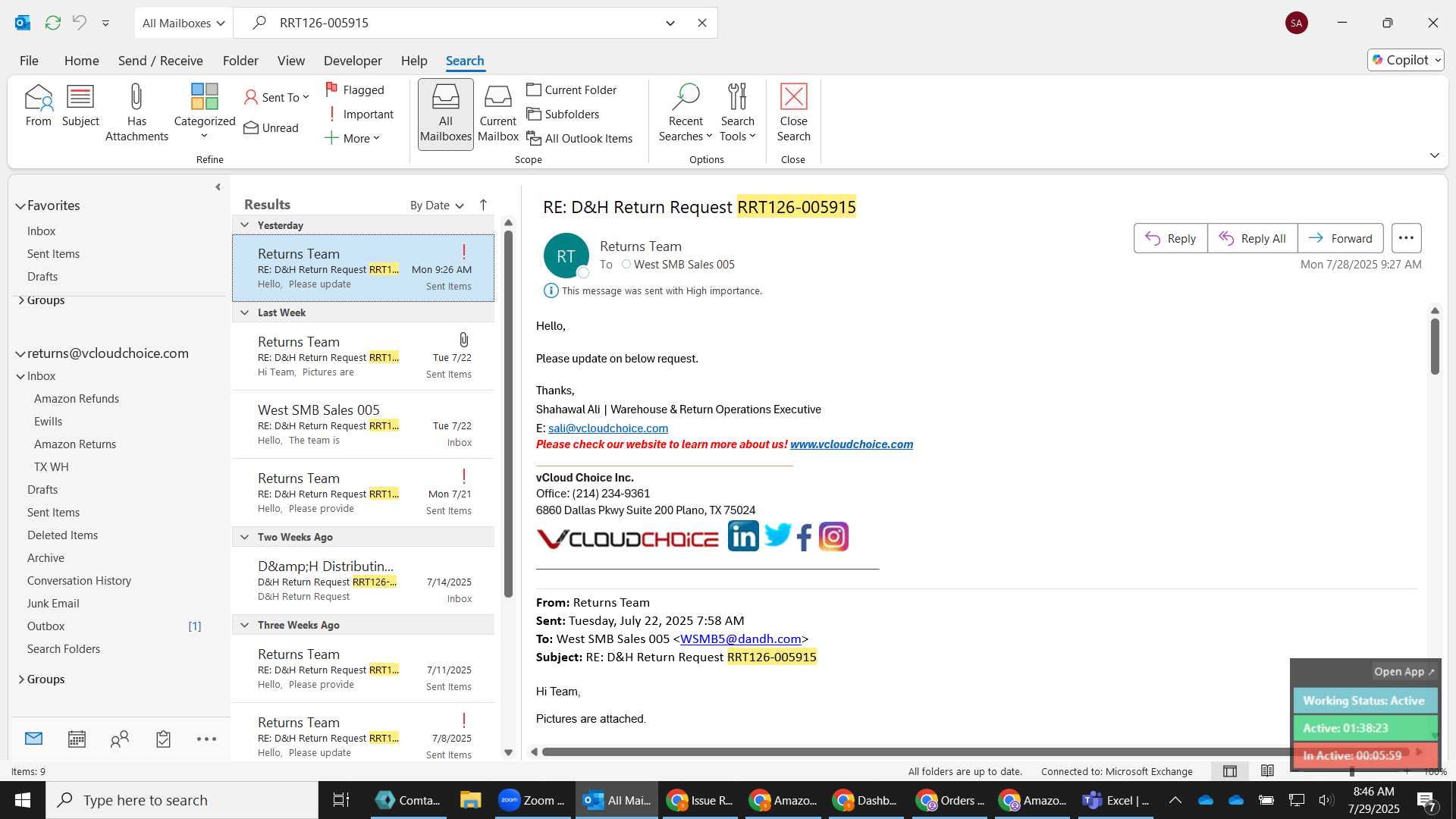This screenshot has height=819, width=1456.
Task: Click the Instagram icon in signature
Action: coord(833,537)
